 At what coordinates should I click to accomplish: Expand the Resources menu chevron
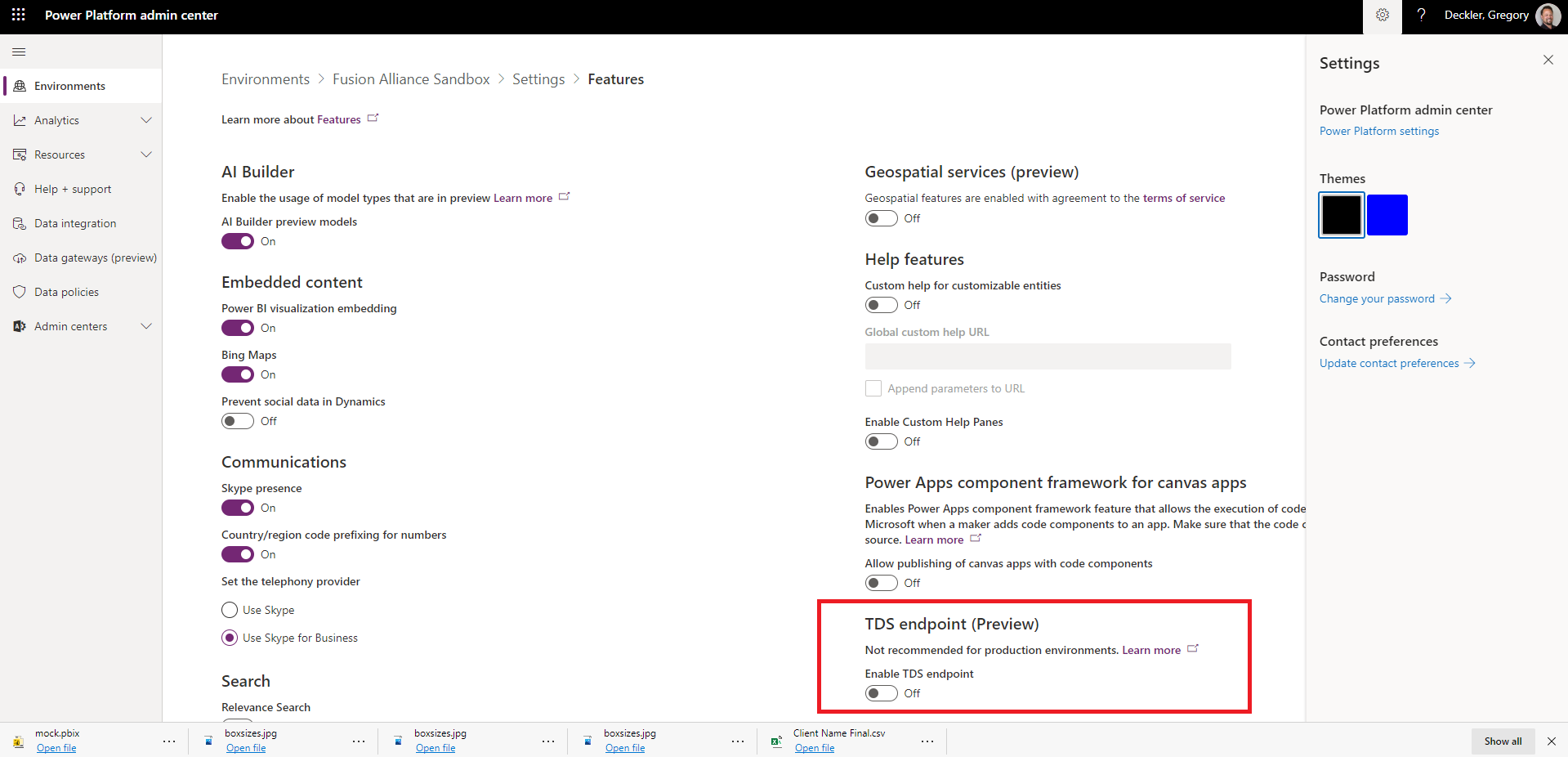pos(146,155)
